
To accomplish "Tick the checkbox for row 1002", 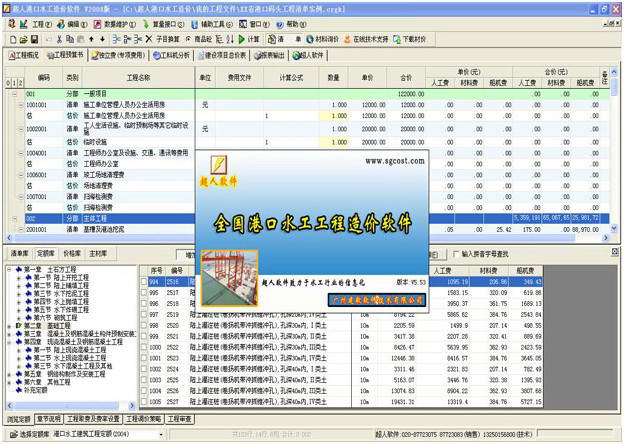I will coord(144,369).
